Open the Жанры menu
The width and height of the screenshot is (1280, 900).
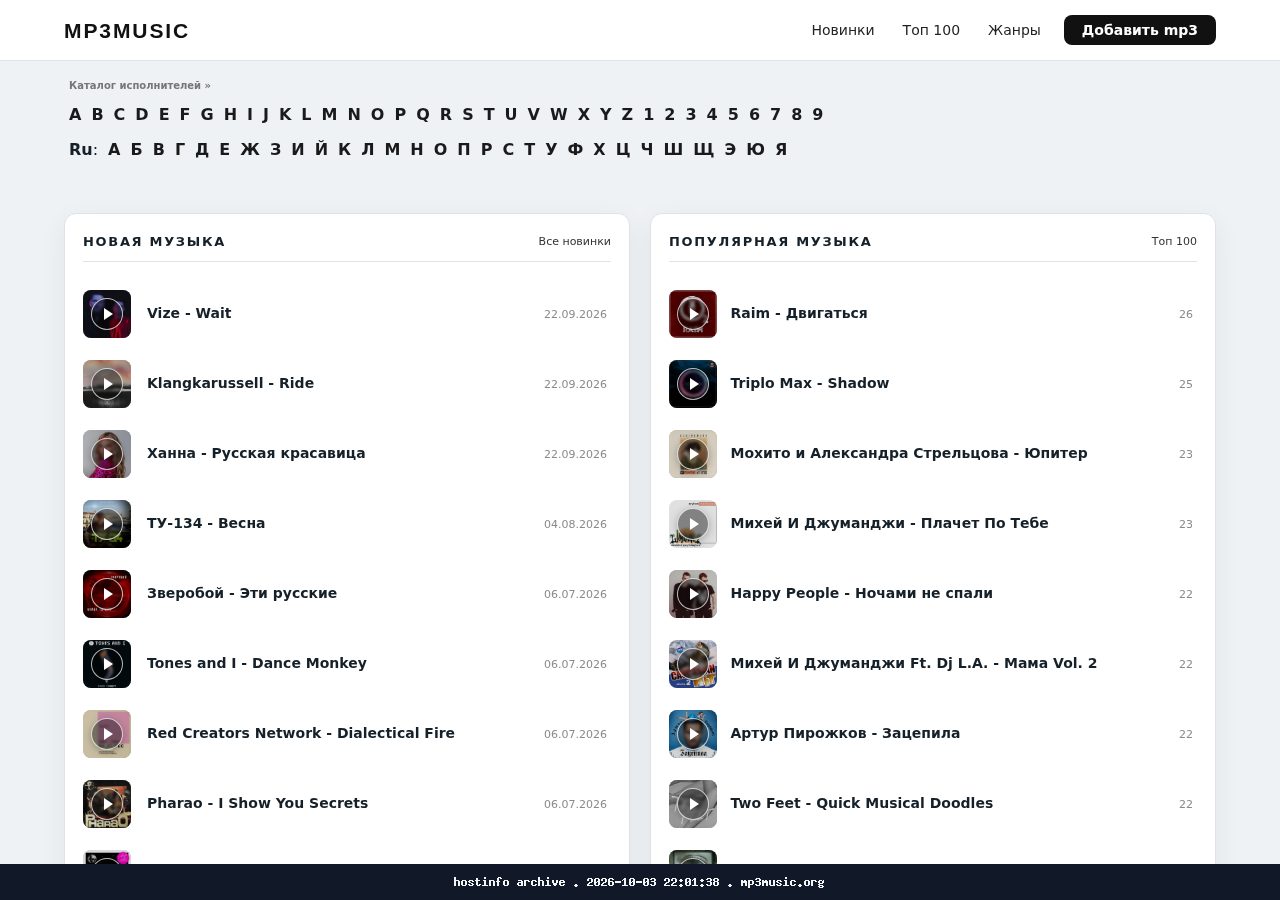tap(1014, 30)
